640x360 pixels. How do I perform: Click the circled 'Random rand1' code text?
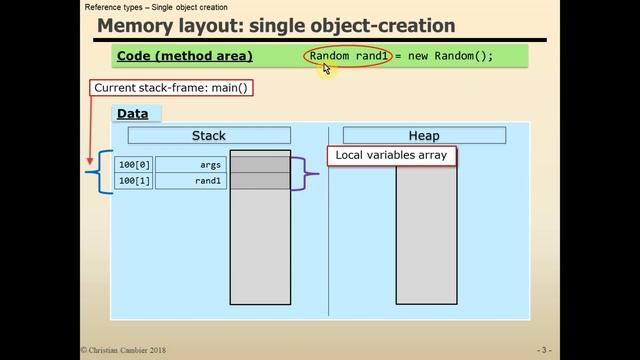pos(348,56)
